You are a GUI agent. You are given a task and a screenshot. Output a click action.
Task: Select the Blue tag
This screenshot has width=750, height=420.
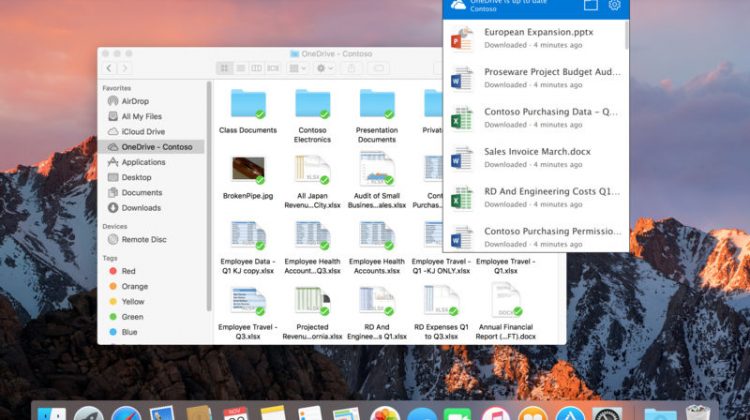[x=153, y=332]
